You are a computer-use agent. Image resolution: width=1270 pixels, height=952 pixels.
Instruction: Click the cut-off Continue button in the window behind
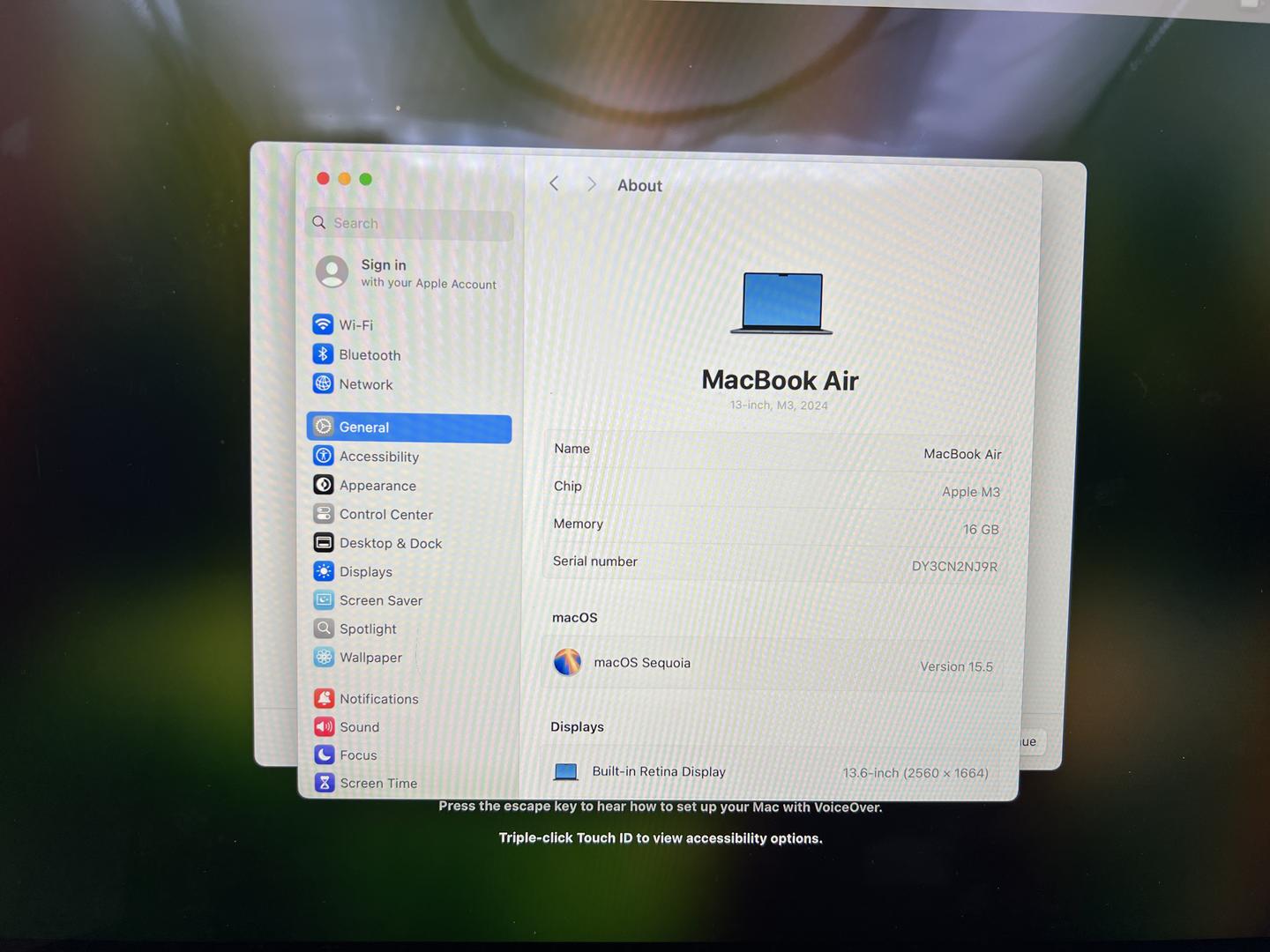(1032, 741)
